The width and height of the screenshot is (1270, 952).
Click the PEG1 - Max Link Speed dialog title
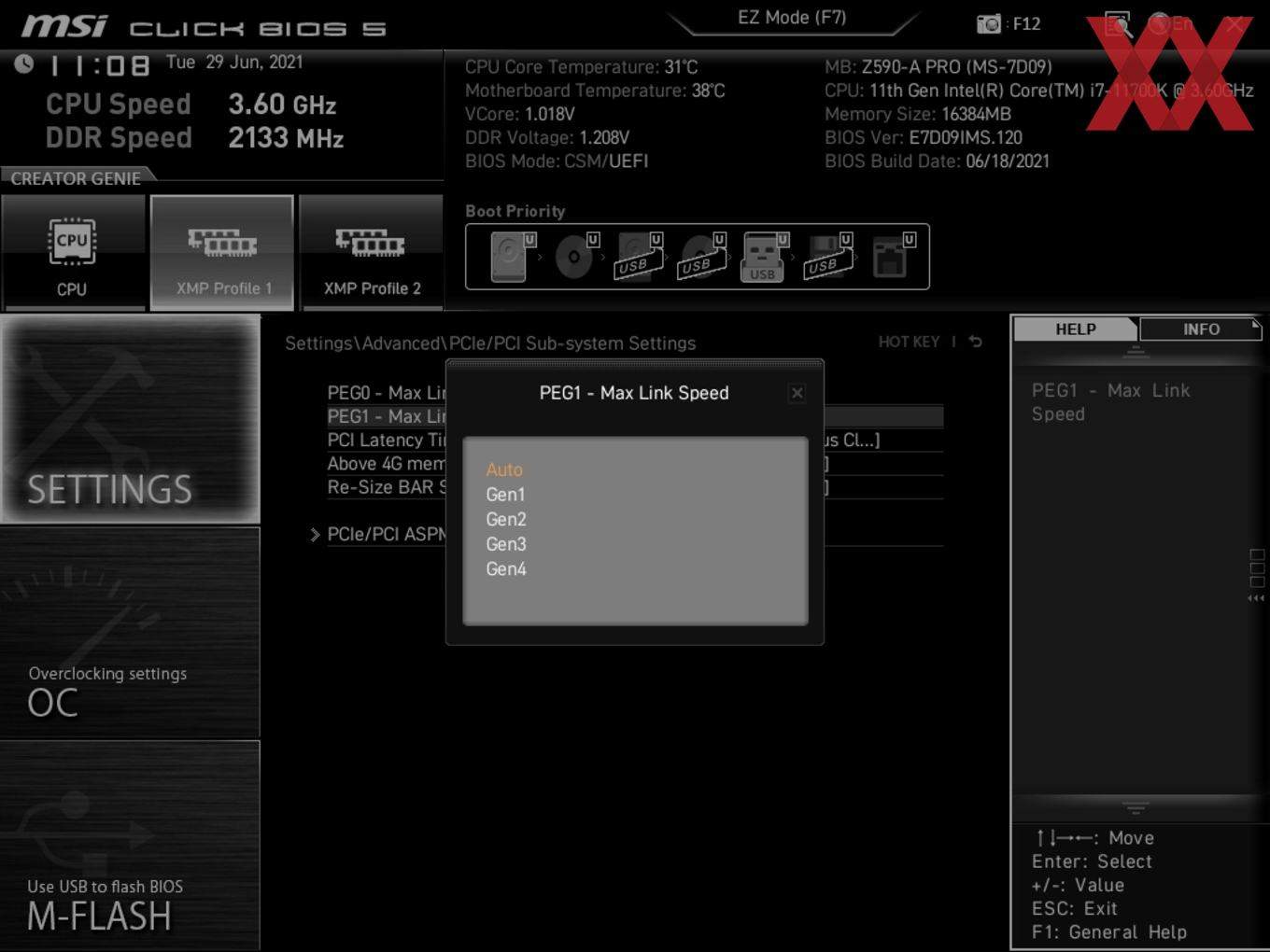(634, 393)
